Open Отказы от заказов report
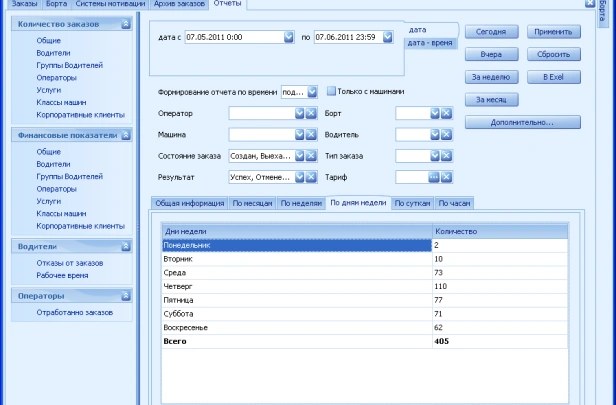Screen dimensions: 616x405 coord(69,263)
